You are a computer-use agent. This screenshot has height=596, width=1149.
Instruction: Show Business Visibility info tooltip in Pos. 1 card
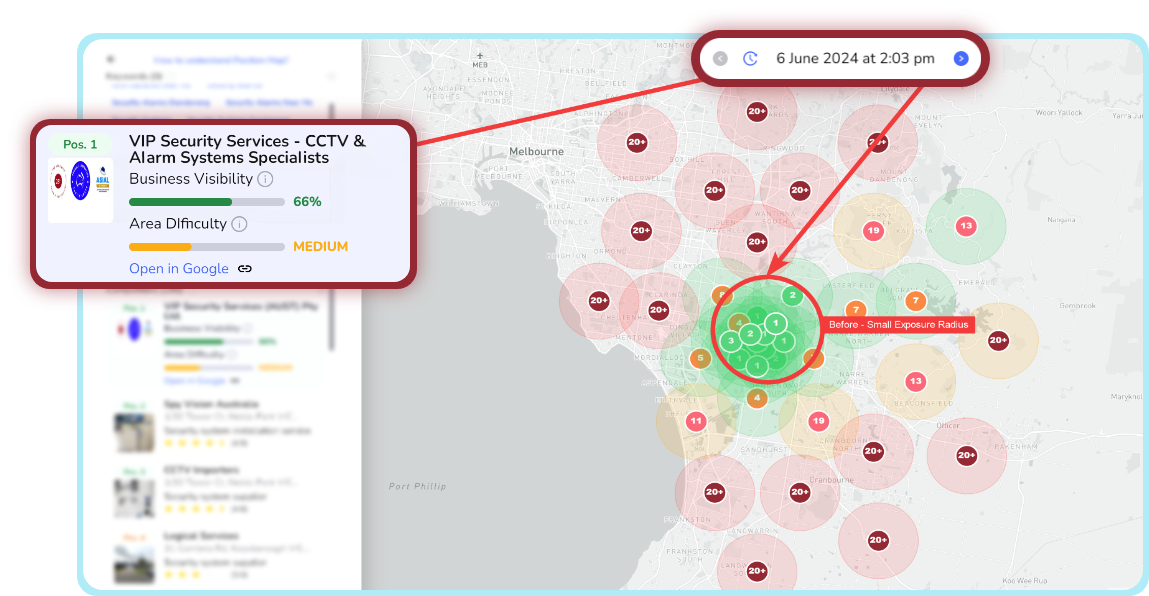point(265,179)
